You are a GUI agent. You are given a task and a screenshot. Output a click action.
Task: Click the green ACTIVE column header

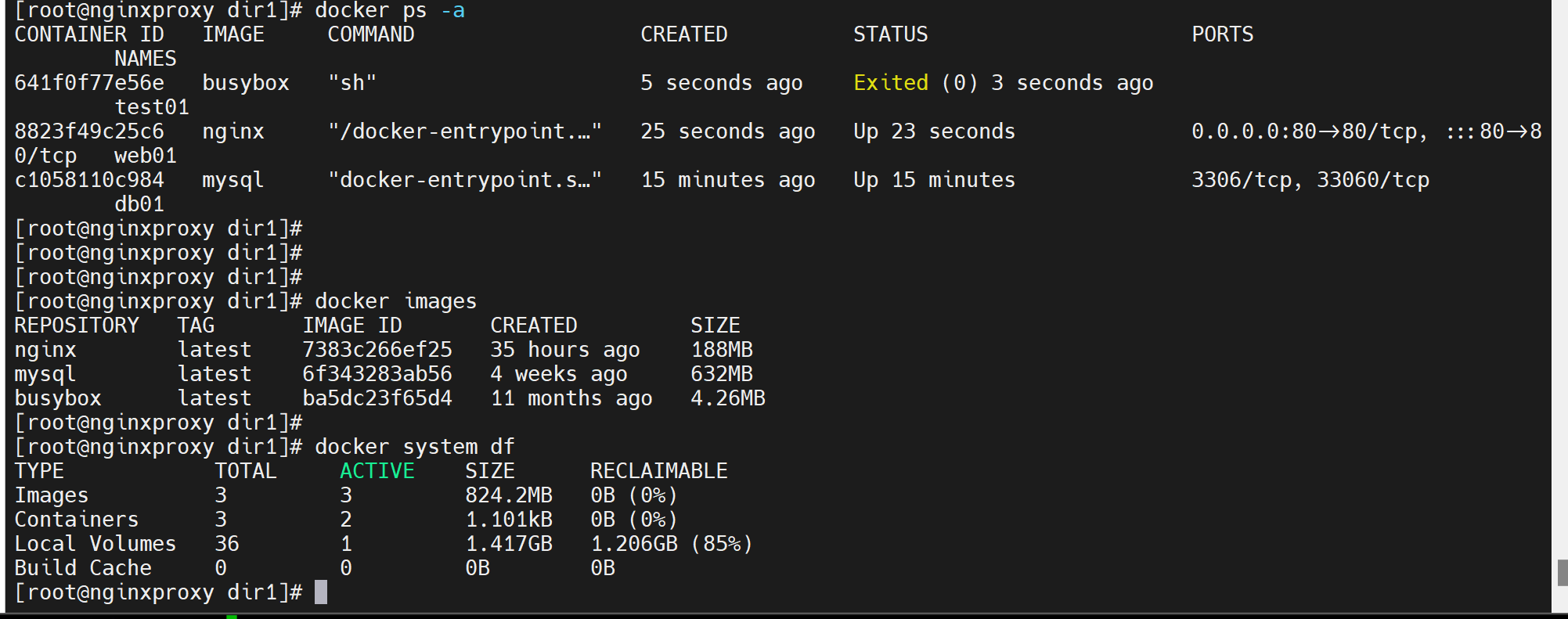377,471
